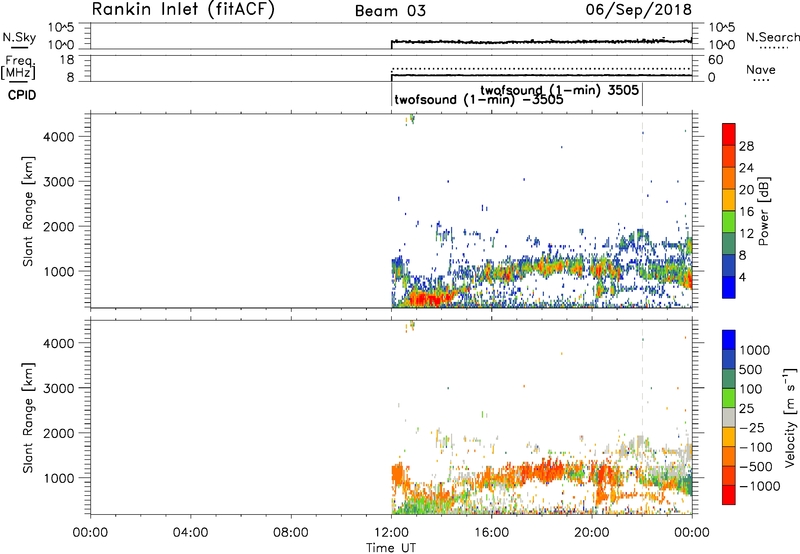Click the velocity panel 'Slant Range [km]' label

click(x=28, y=418)
